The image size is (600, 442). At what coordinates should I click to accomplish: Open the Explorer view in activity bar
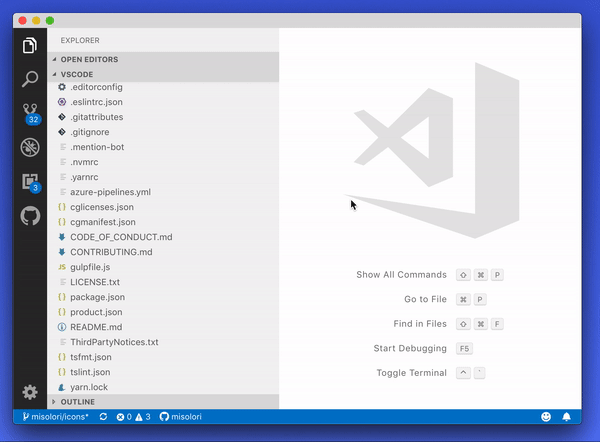[x=30, y=46]
